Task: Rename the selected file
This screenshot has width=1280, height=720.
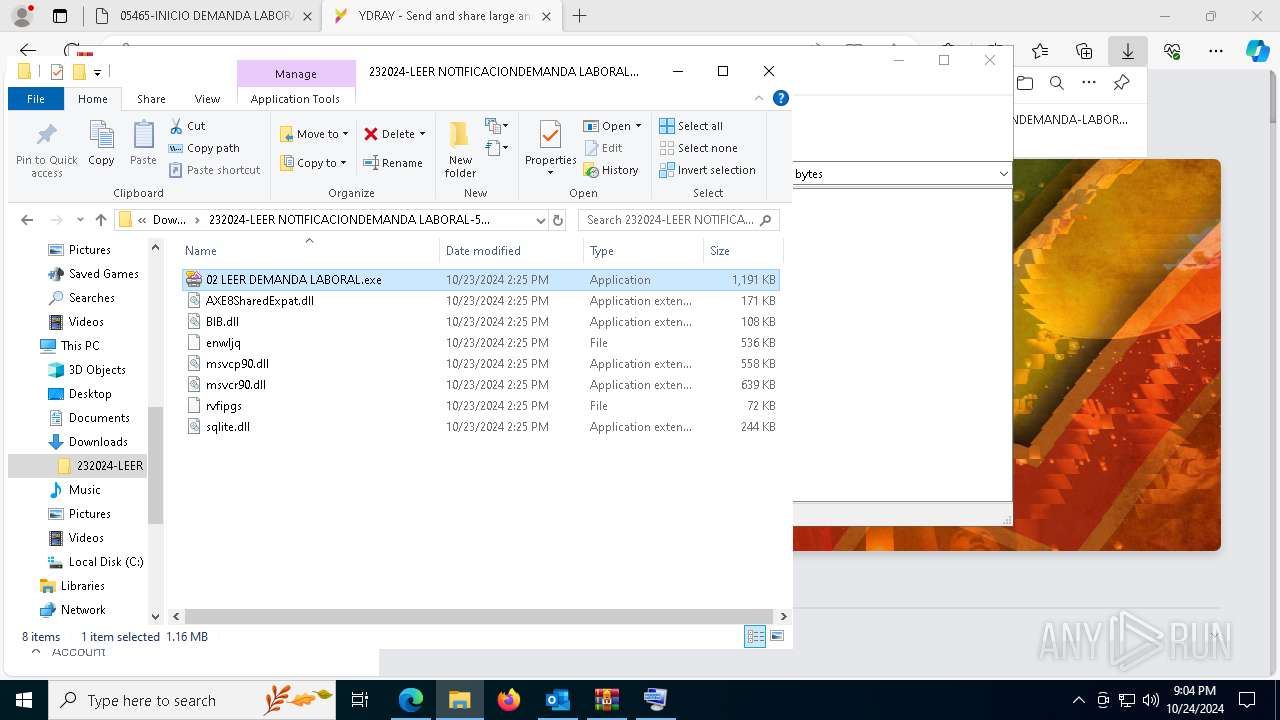Action: [392, 163]
